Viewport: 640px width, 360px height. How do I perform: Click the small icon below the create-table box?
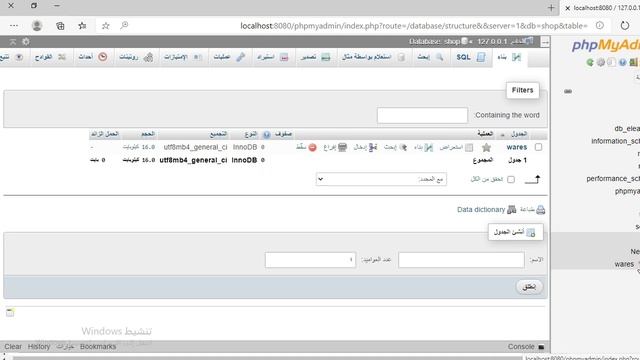pos(10,313)
